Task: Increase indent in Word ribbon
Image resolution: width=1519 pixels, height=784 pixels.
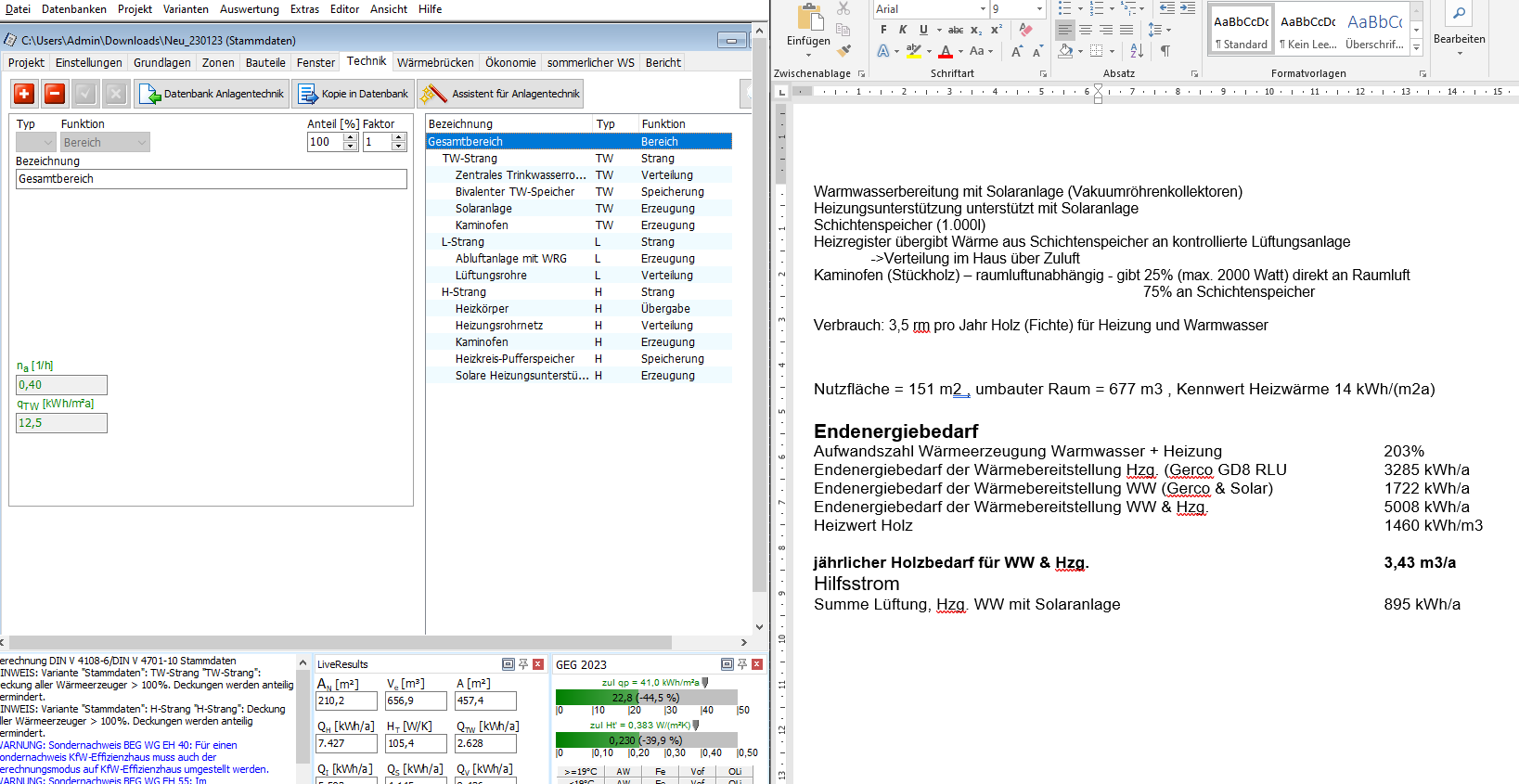Action: [x=1189, y=8]
